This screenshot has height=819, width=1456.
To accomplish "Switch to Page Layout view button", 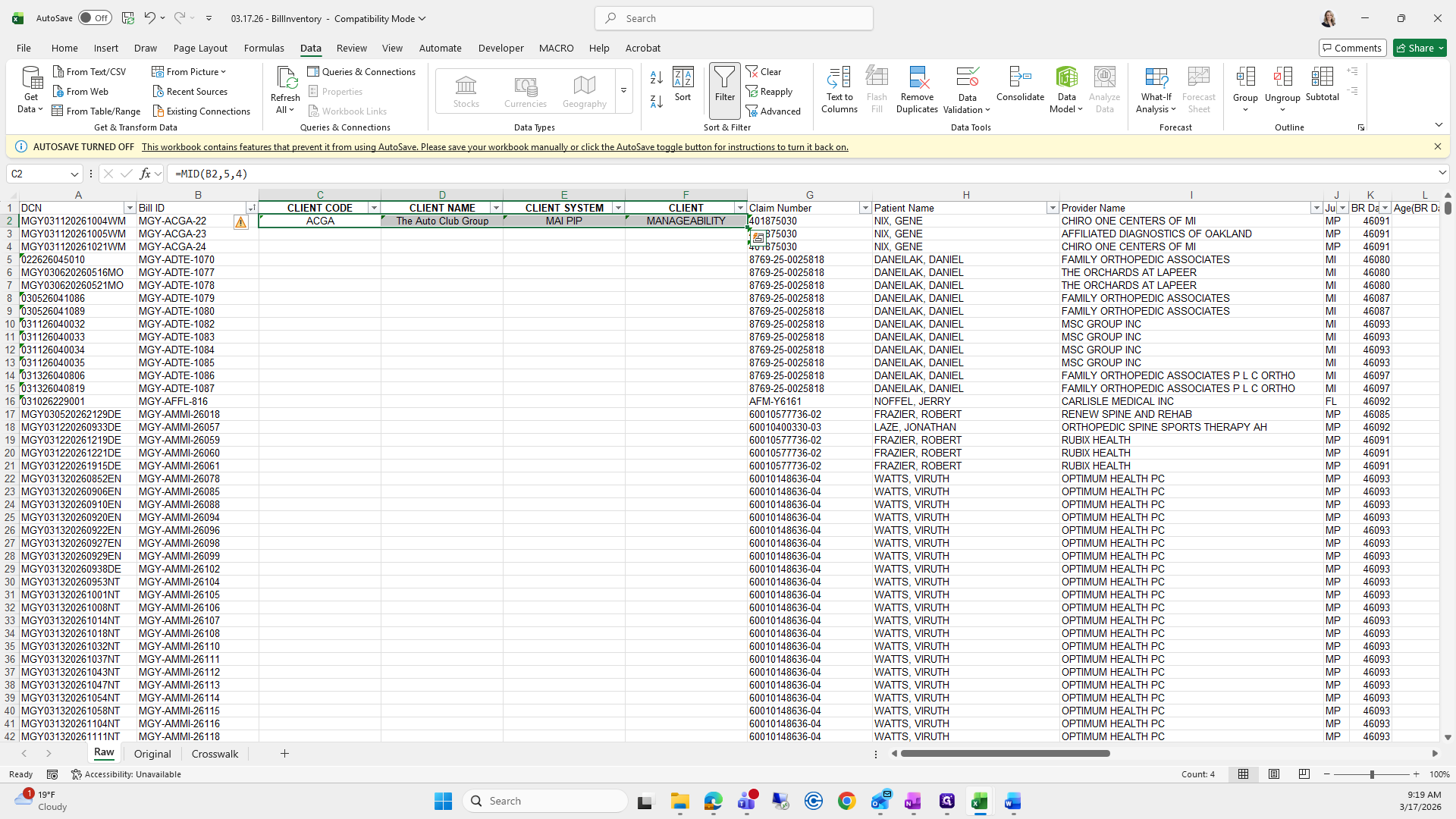I will (x=1274, y=774).
